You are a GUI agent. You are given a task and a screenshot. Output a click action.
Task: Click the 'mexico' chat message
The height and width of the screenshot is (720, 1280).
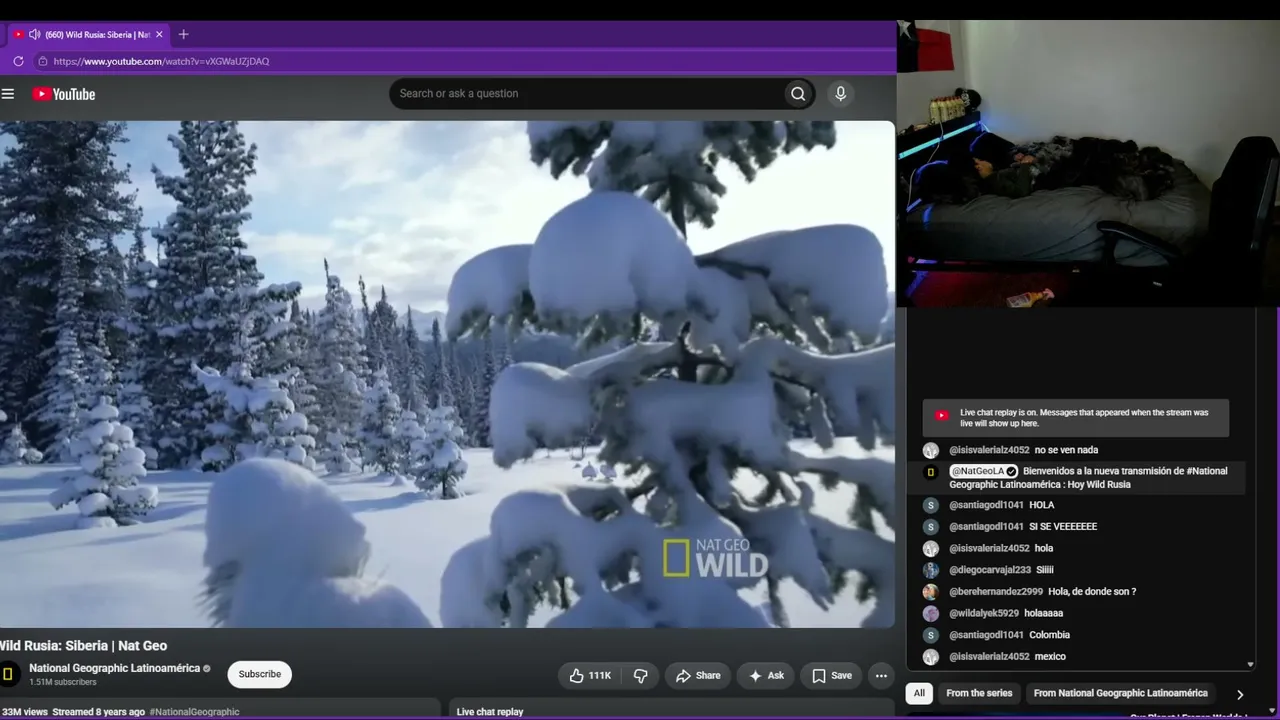point(1050,657)
